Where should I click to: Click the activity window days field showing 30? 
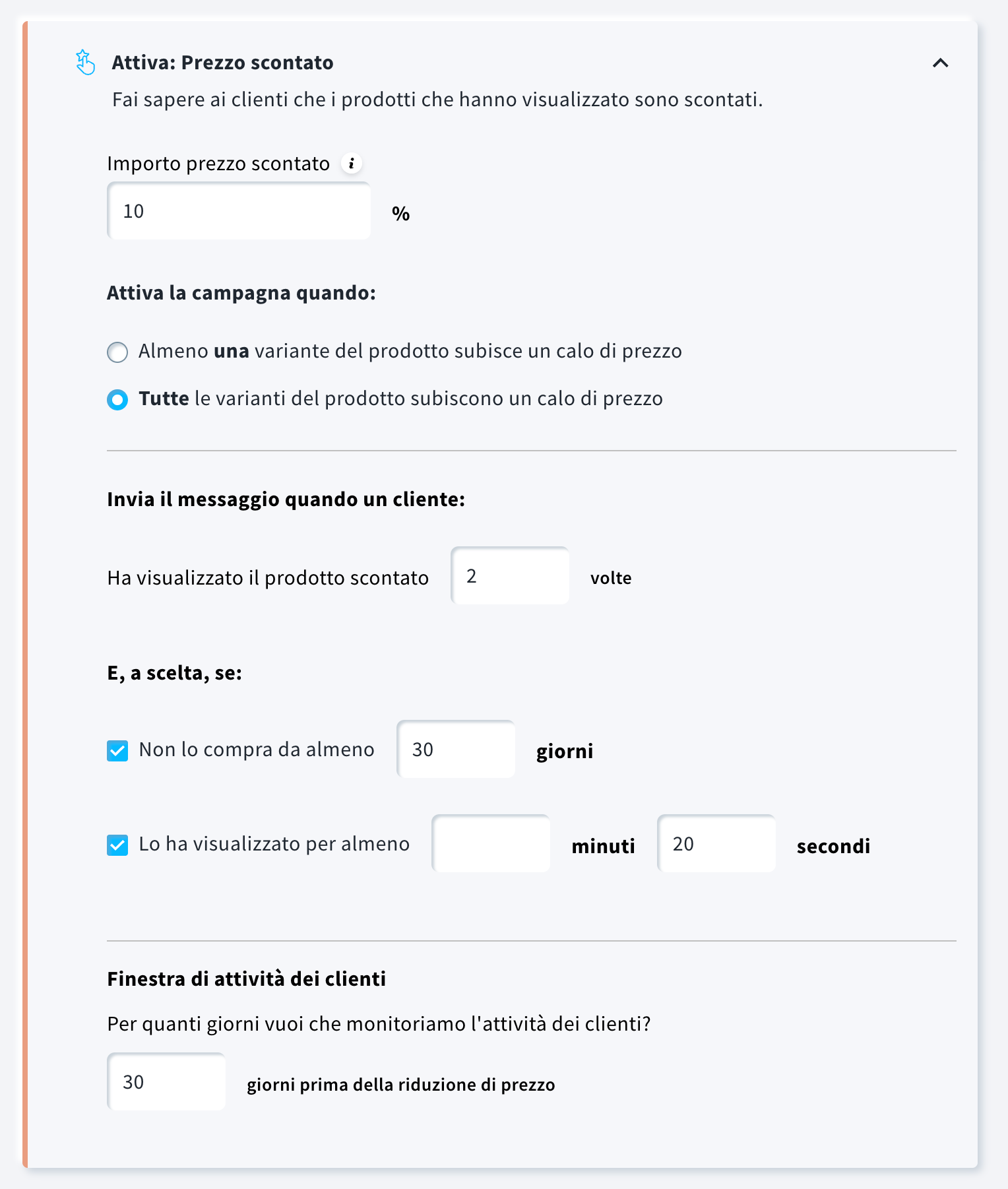pyautogui.click(x=166, y=1081)
